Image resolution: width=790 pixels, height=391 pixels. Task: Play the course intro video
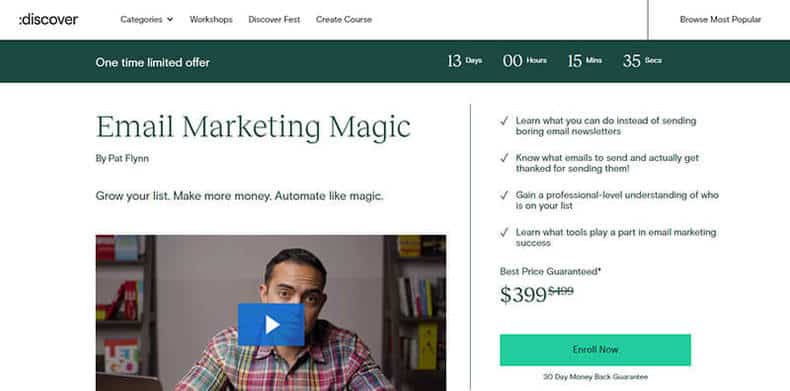coord(271,324)
